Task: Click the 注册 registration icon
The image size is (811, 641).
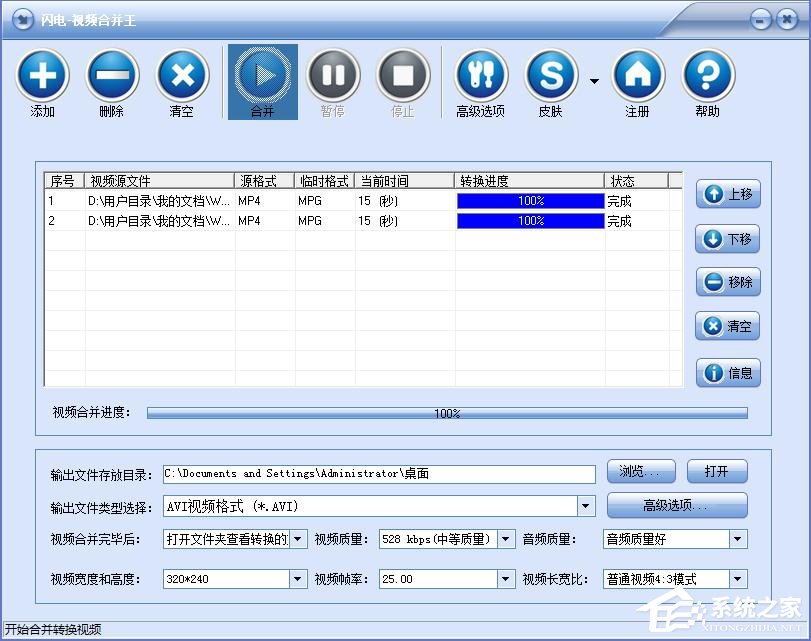Action: coord(637,75)
